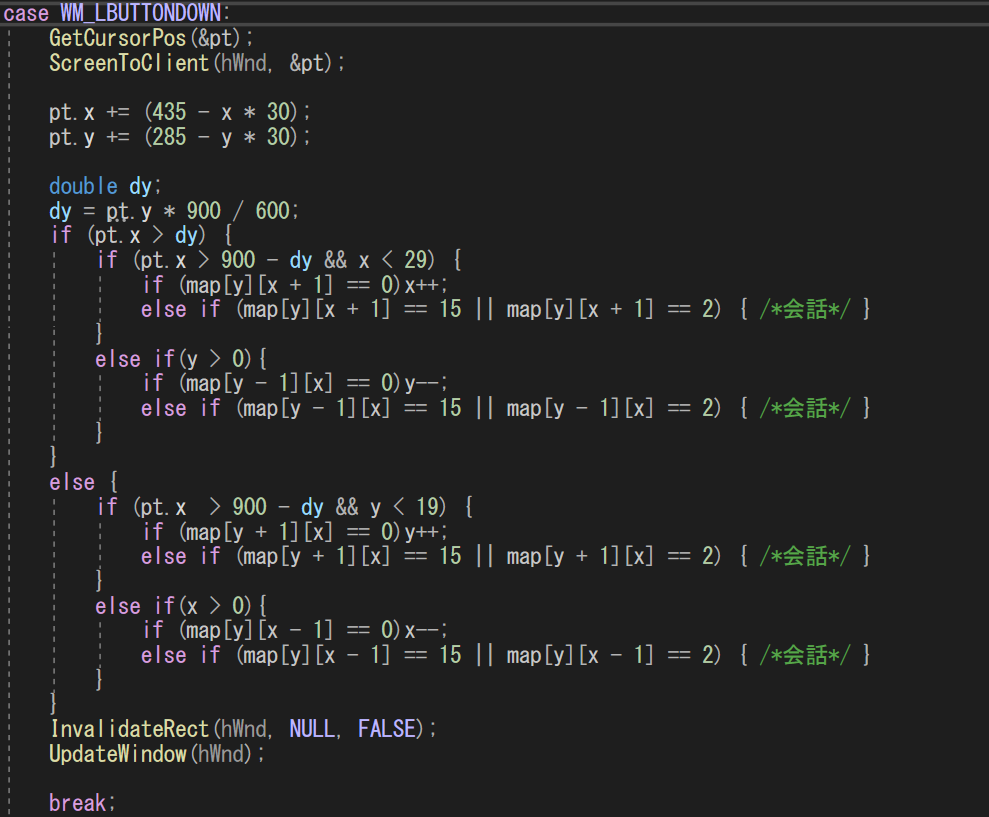The height and width of the screenshot is (817, 989).
Task: Click the 'double' keyword
Action: (x=83, y=186)
